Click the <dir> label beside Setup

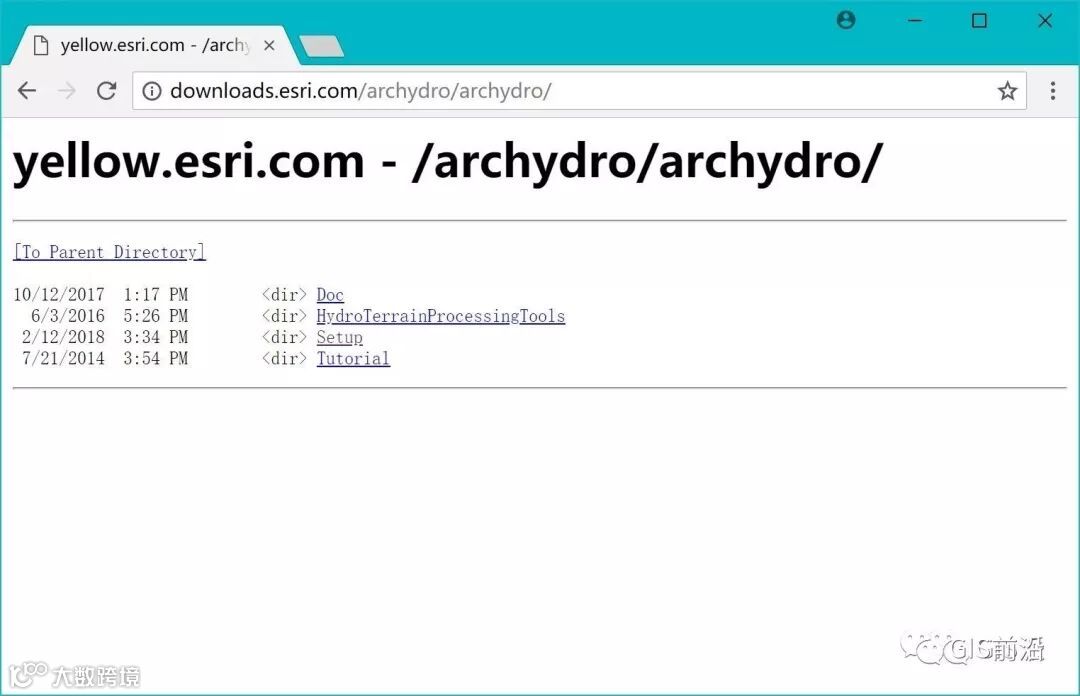tap(284, 337)
